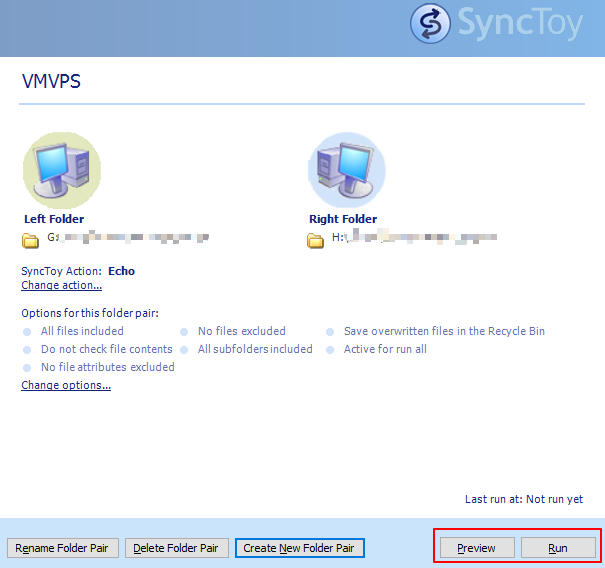Click Active for run all text
605x568 pixels.
[385, 349]
